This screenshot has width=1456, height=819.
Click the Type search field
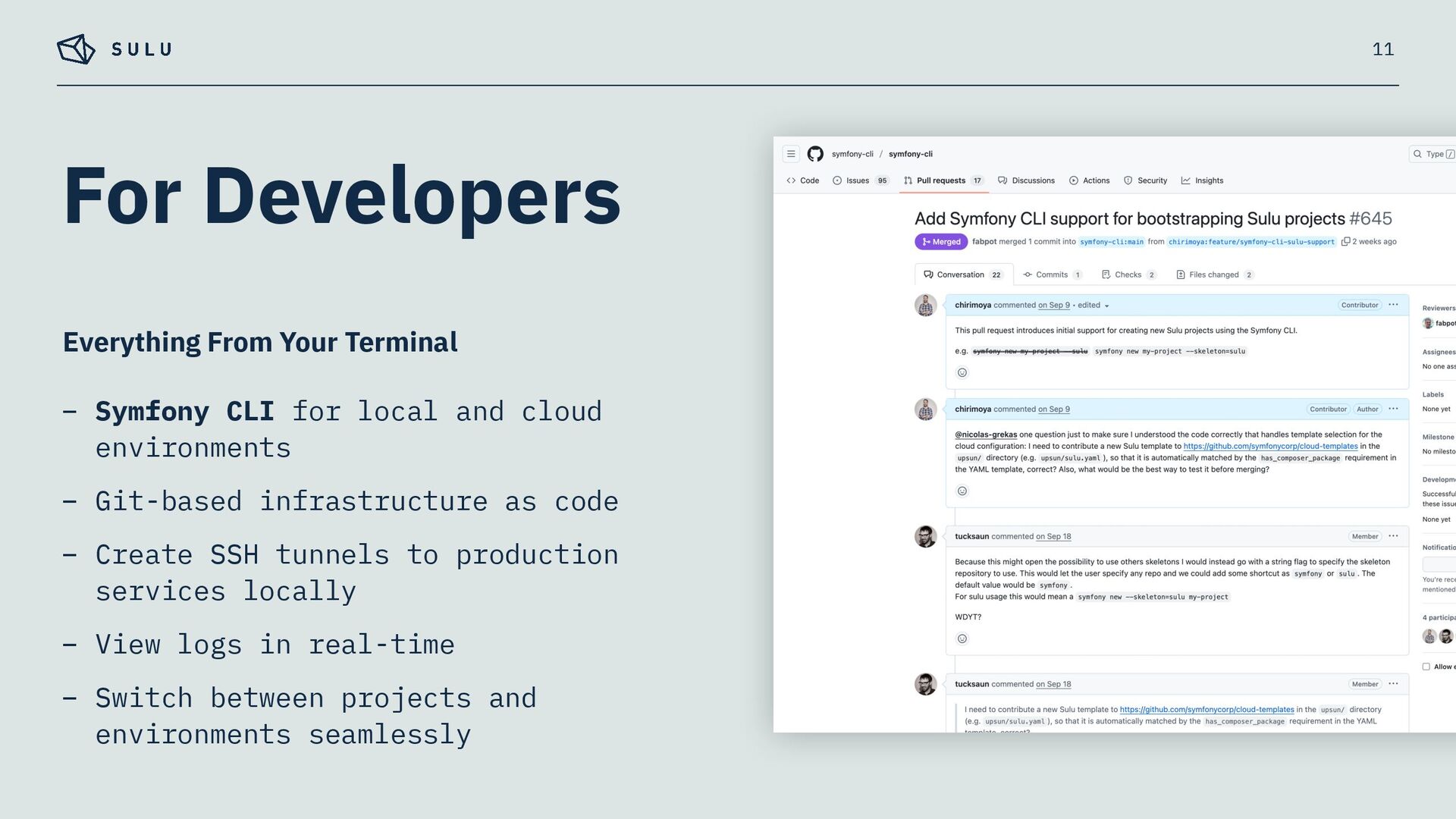tap(1433, 154)
